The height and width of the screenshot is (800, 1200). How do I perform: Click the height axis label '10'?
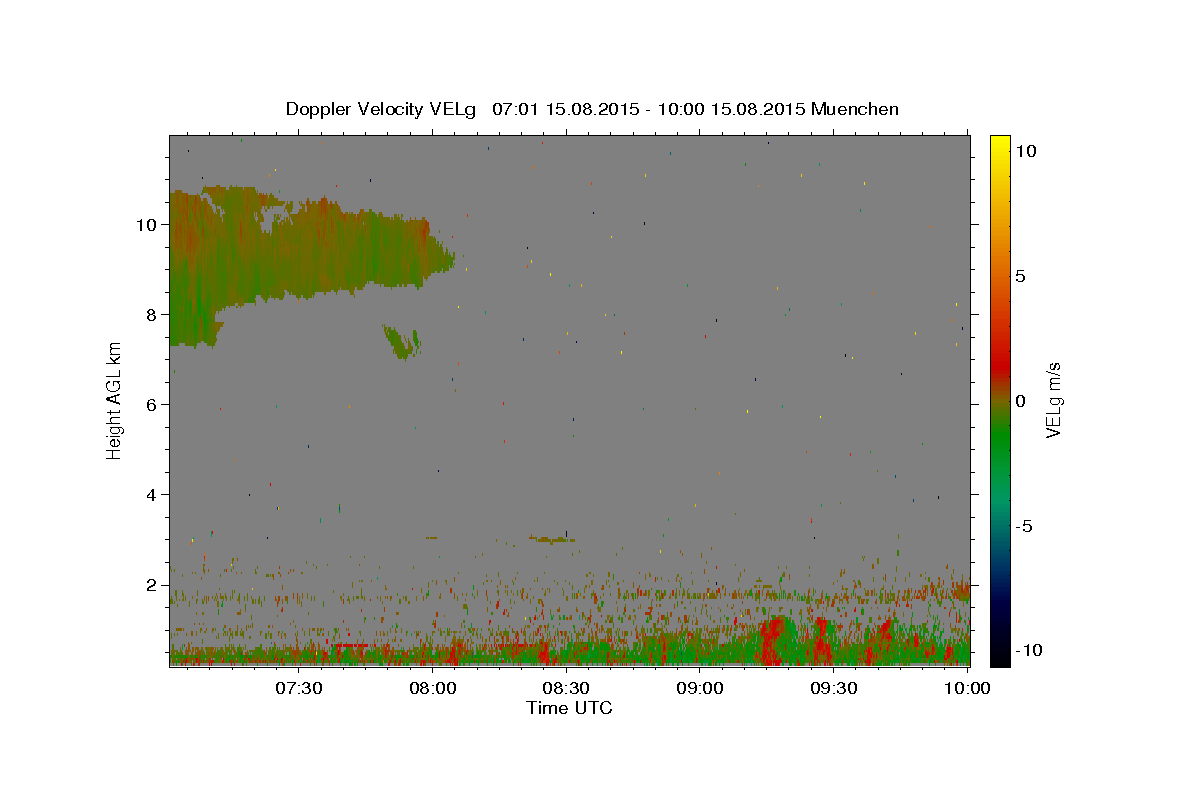click(149, 224)
